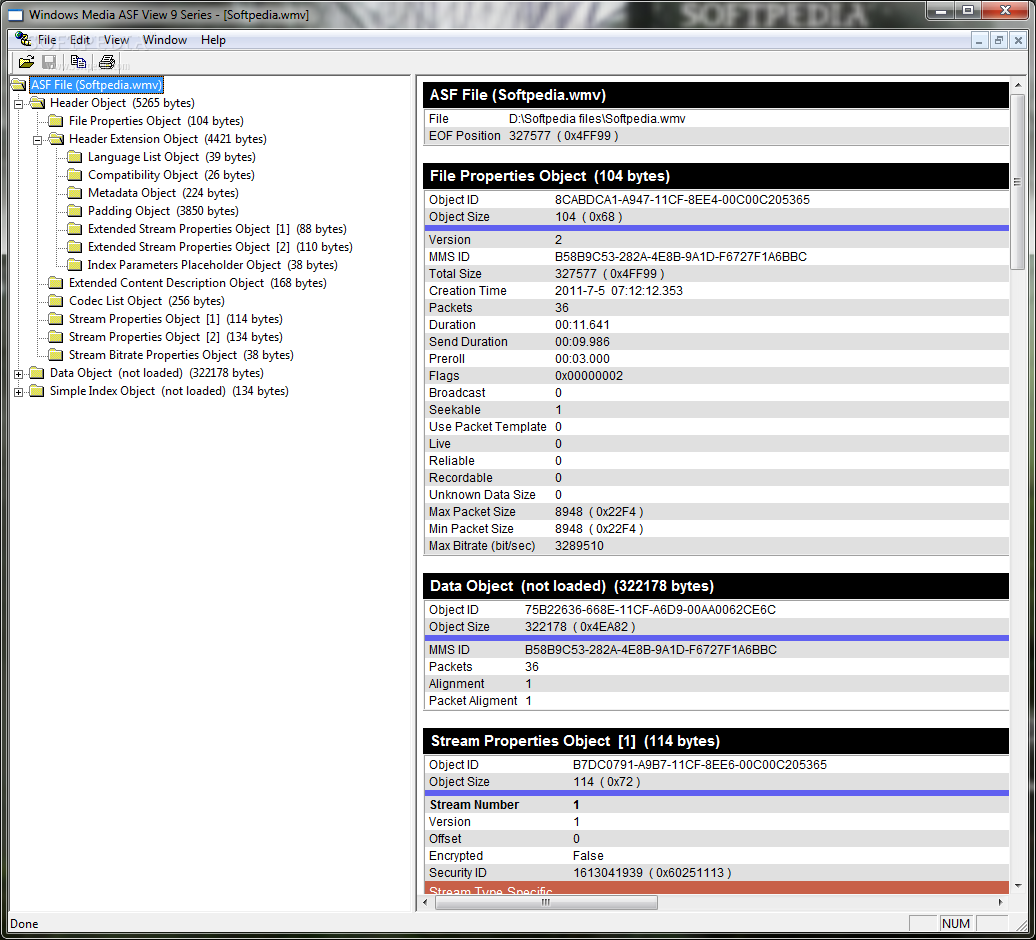Click the folder icon of Metadata Object
The width and height of the screenshot is (1036, 940).
pyautogui.click(x=75, y=193)
